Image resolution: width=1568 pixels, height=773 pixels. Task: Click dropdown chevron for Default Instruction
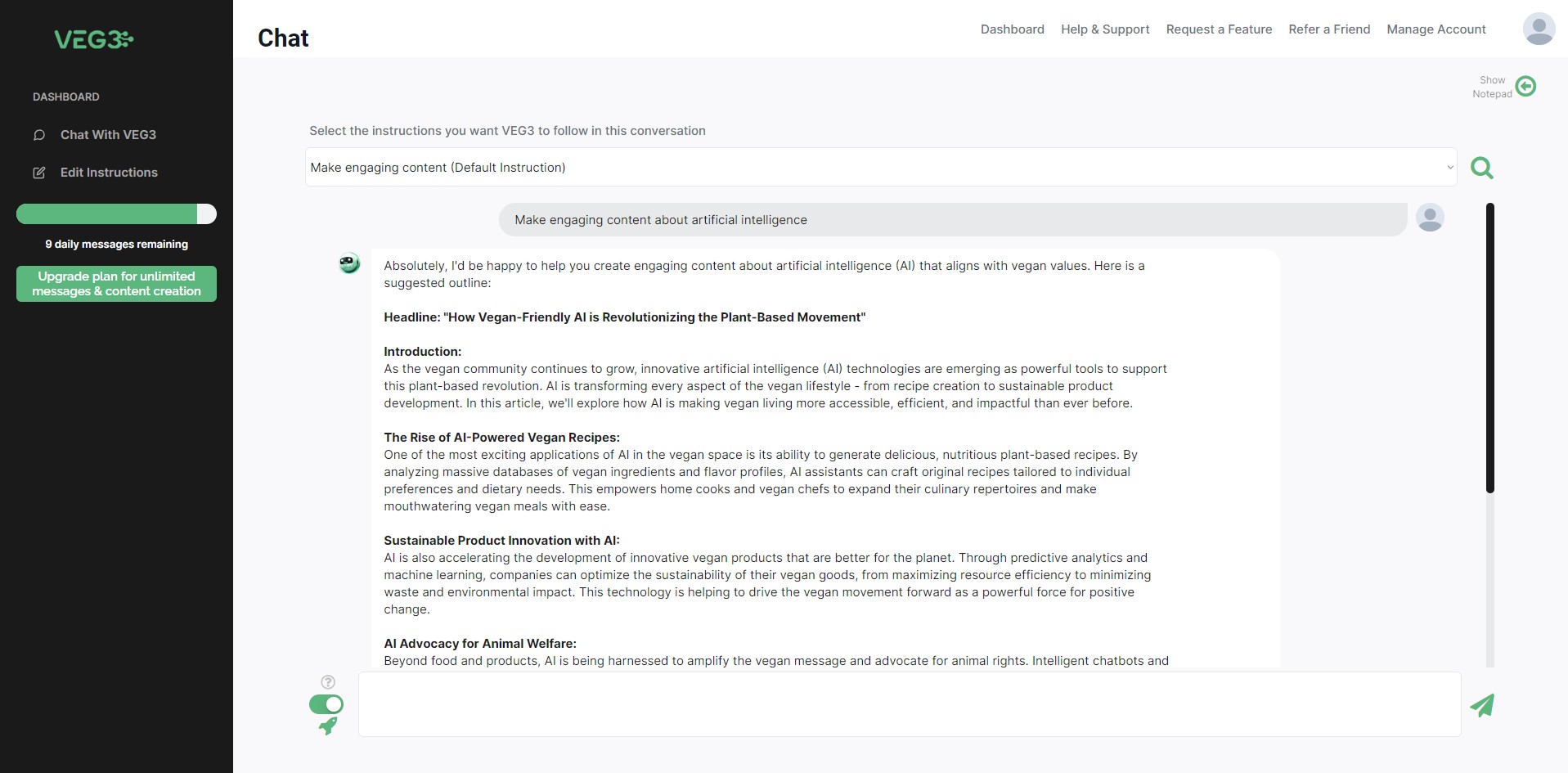coord(1449,168)
